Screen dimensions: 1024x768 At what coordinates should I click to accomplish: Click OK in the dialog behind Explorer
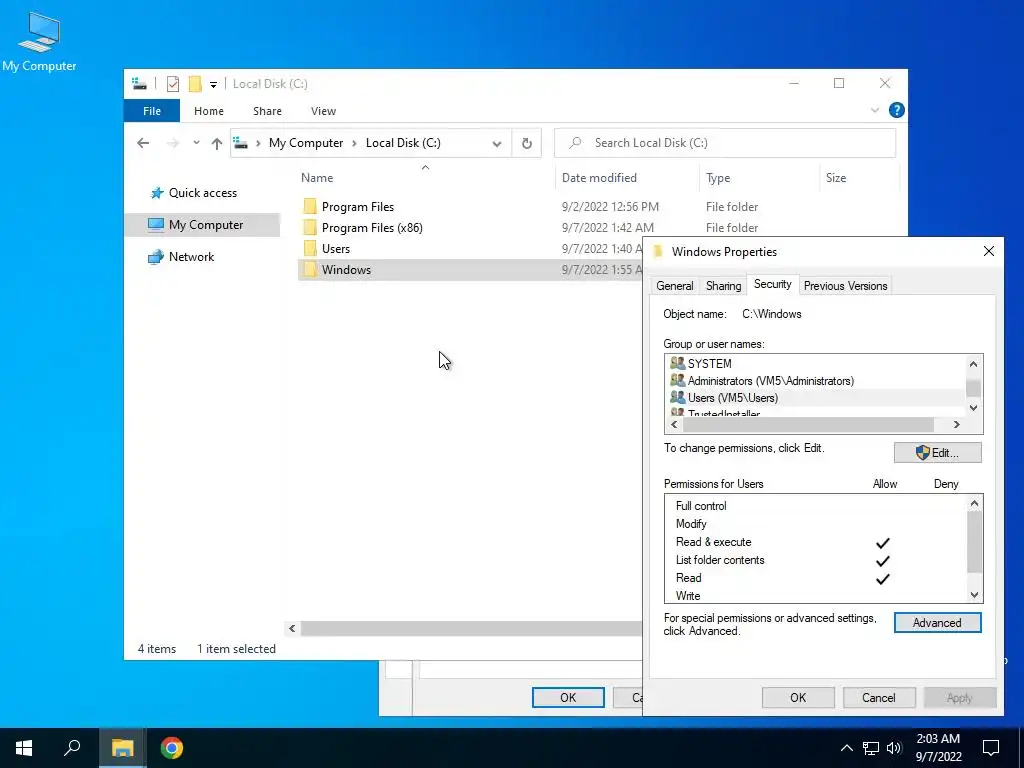pos(568,697)
